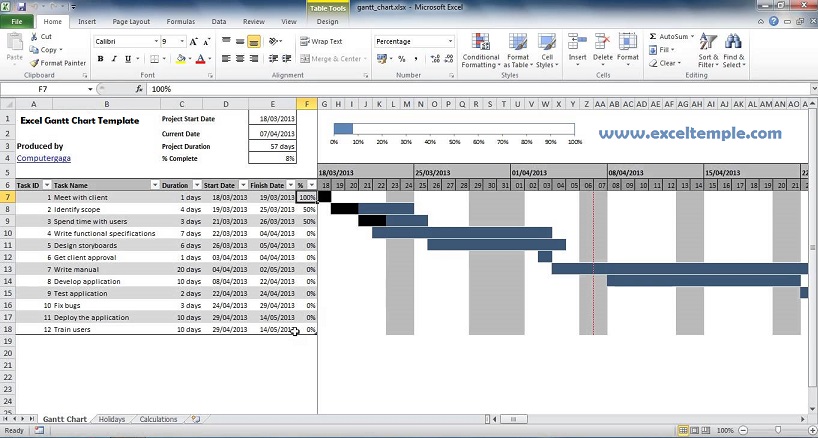Switch to the Formulas tab

181,21
